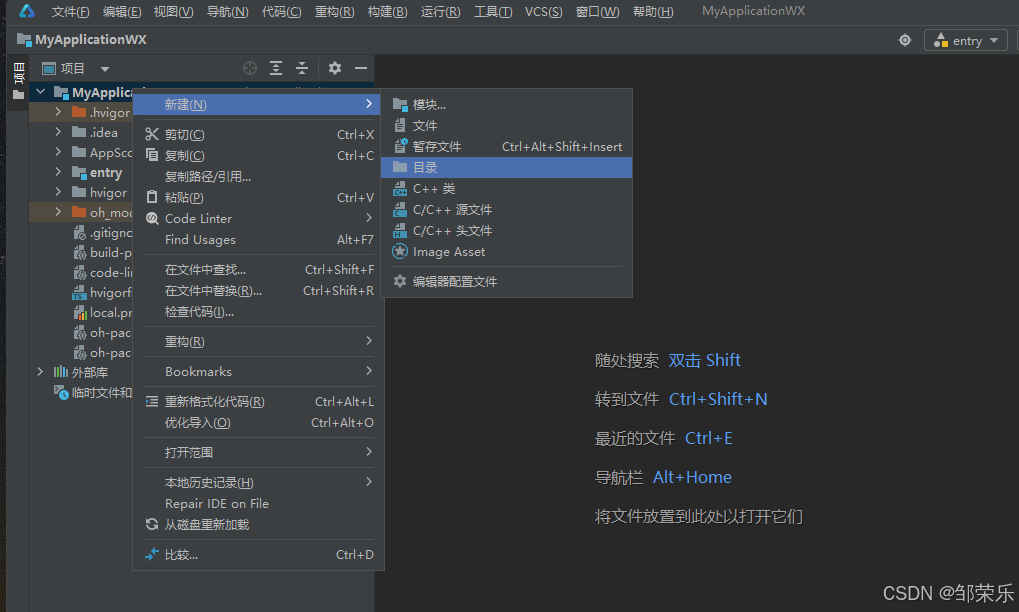Click the DevEco Studio logo icon

tap(27, 11)
